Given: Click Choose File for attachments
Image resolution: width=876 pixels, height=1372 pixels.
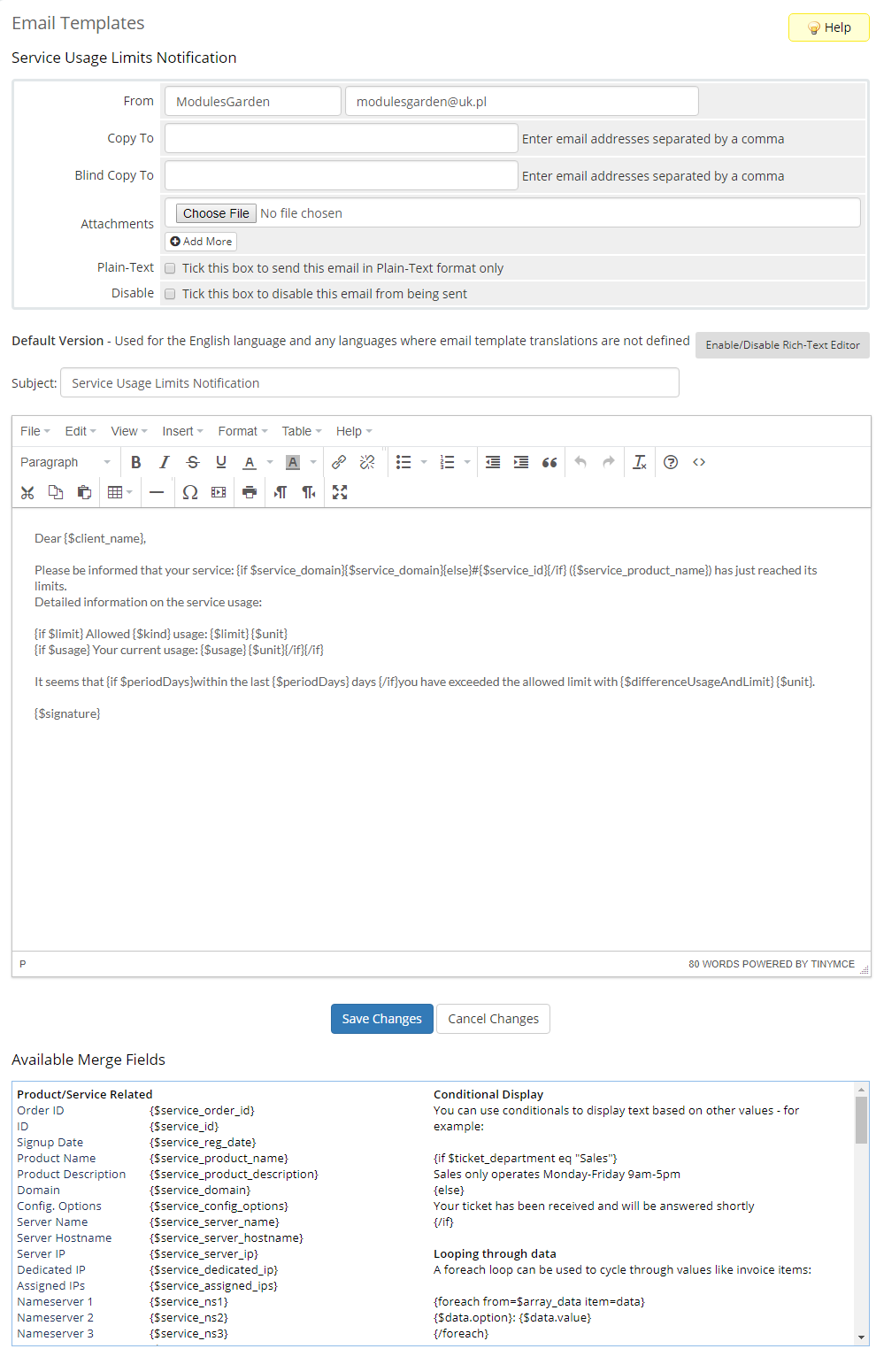Looking at the screenshot, I should (216, 213).
